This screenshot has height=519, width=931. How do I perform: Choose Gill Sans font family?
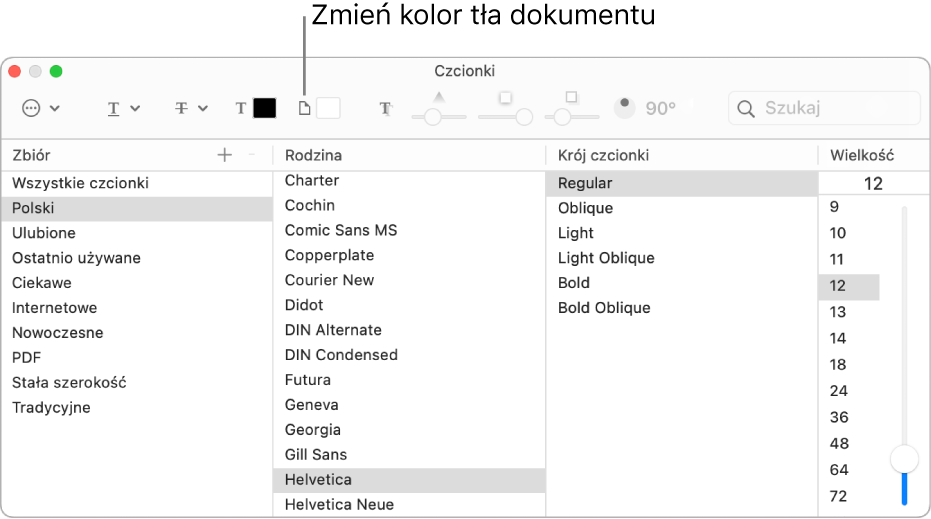pyautogui.click(x=409, y=455)
